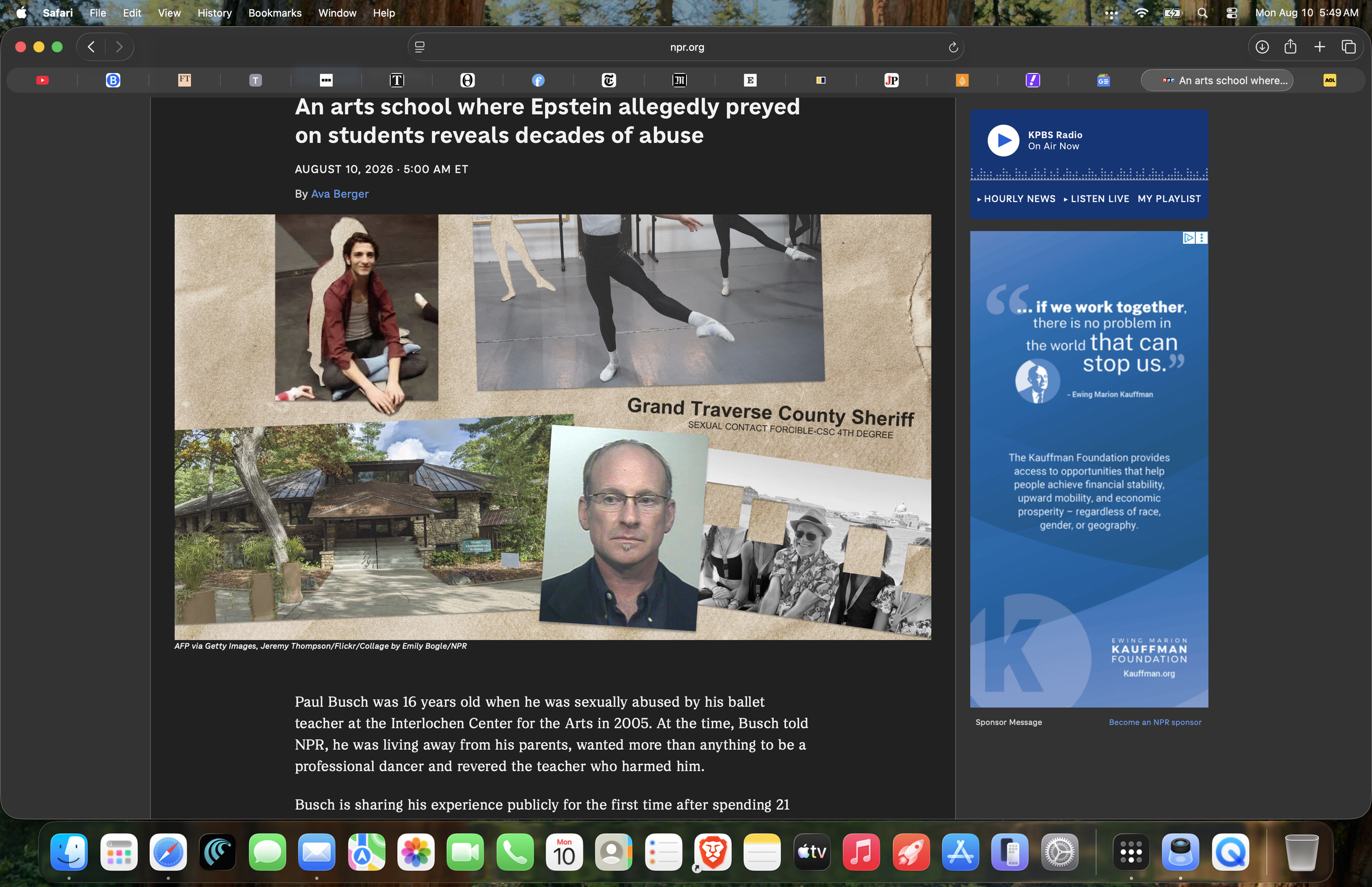The image size is (1372, 887).
Task: Open System Settings from the Dock
Action: tap(1059, 852)
